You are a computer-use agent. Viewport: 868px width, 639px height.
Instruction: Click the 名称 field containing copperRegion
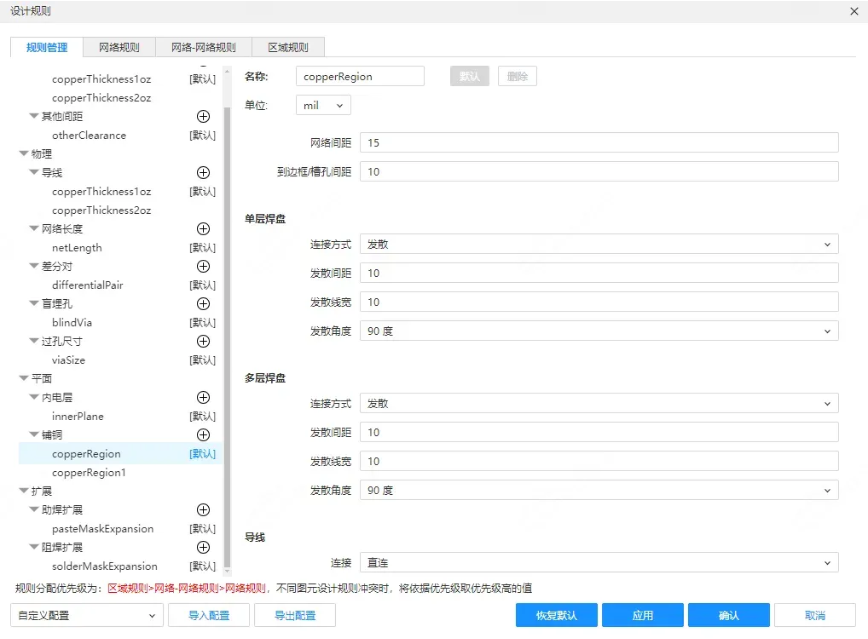360,75
